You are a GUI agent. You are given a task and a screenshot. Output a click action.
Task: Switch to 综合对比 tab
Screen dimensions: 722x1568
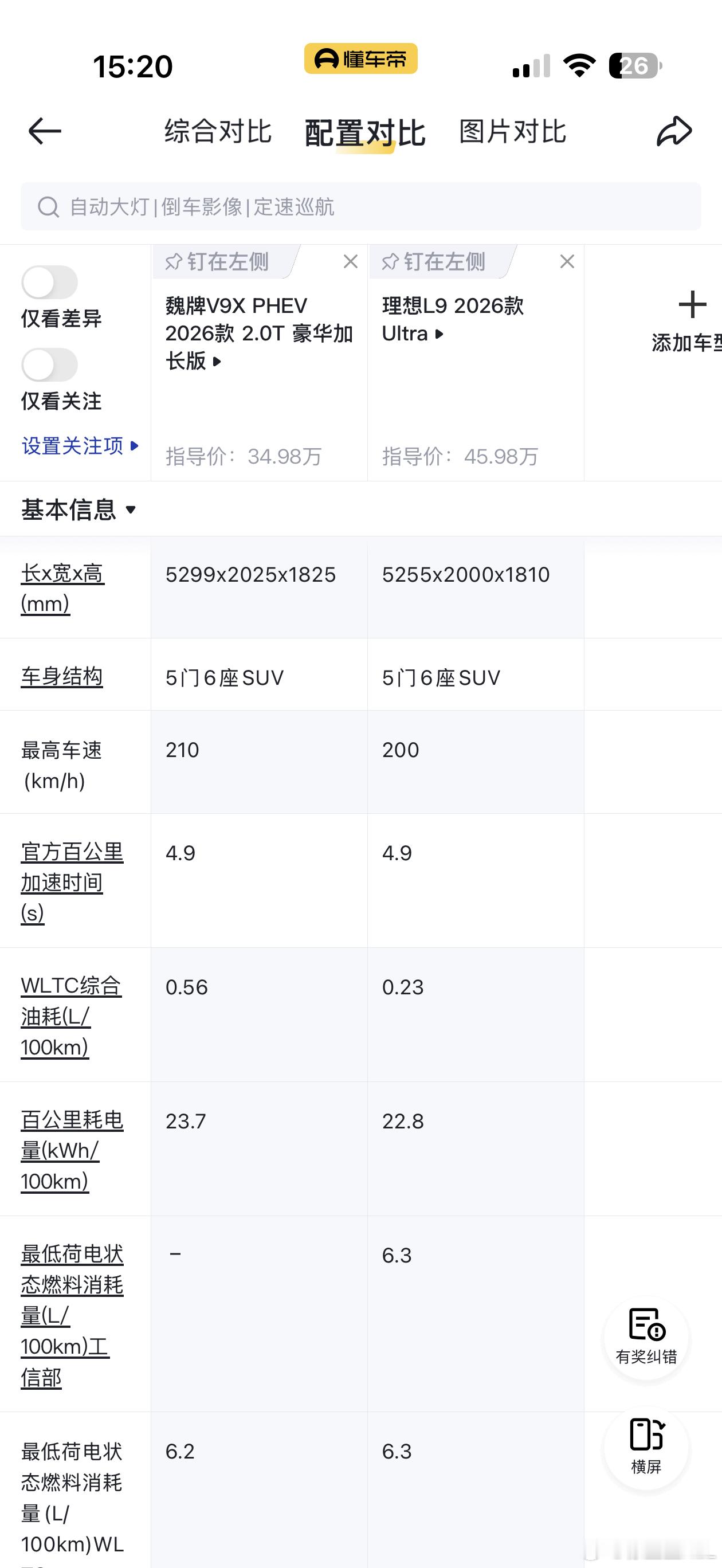(x=218, y=131)
